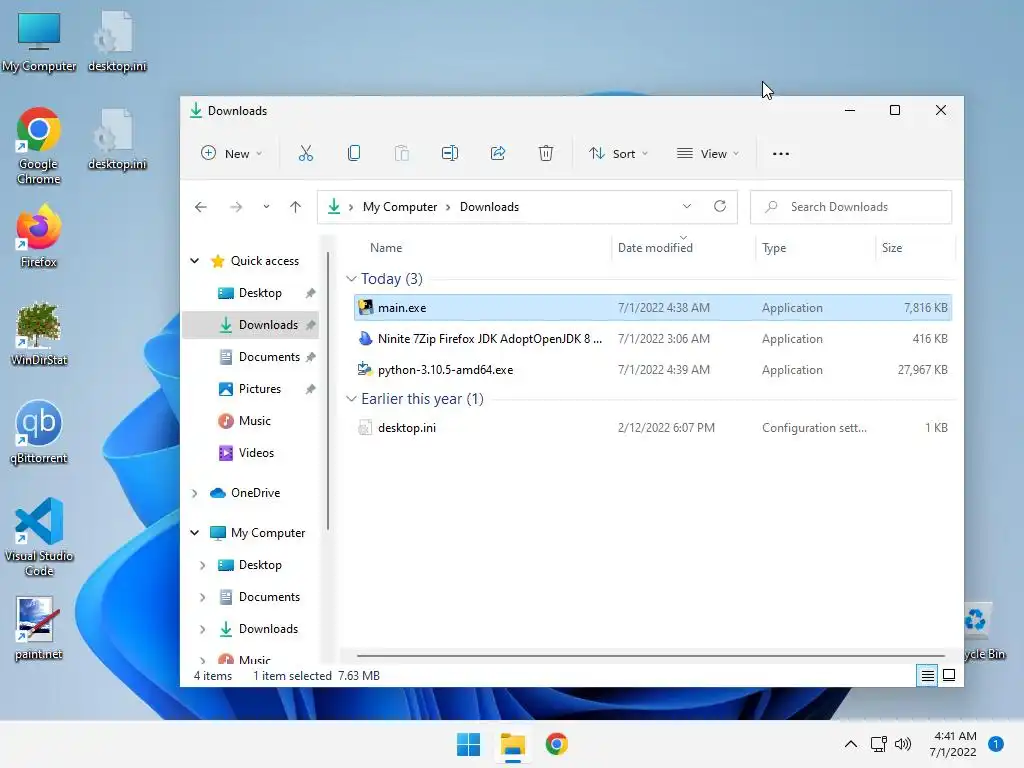The height and width of the screenshot is (768, 1024).
Task: Collapse the My Computer tree node
Action: (x=195, y=533)
